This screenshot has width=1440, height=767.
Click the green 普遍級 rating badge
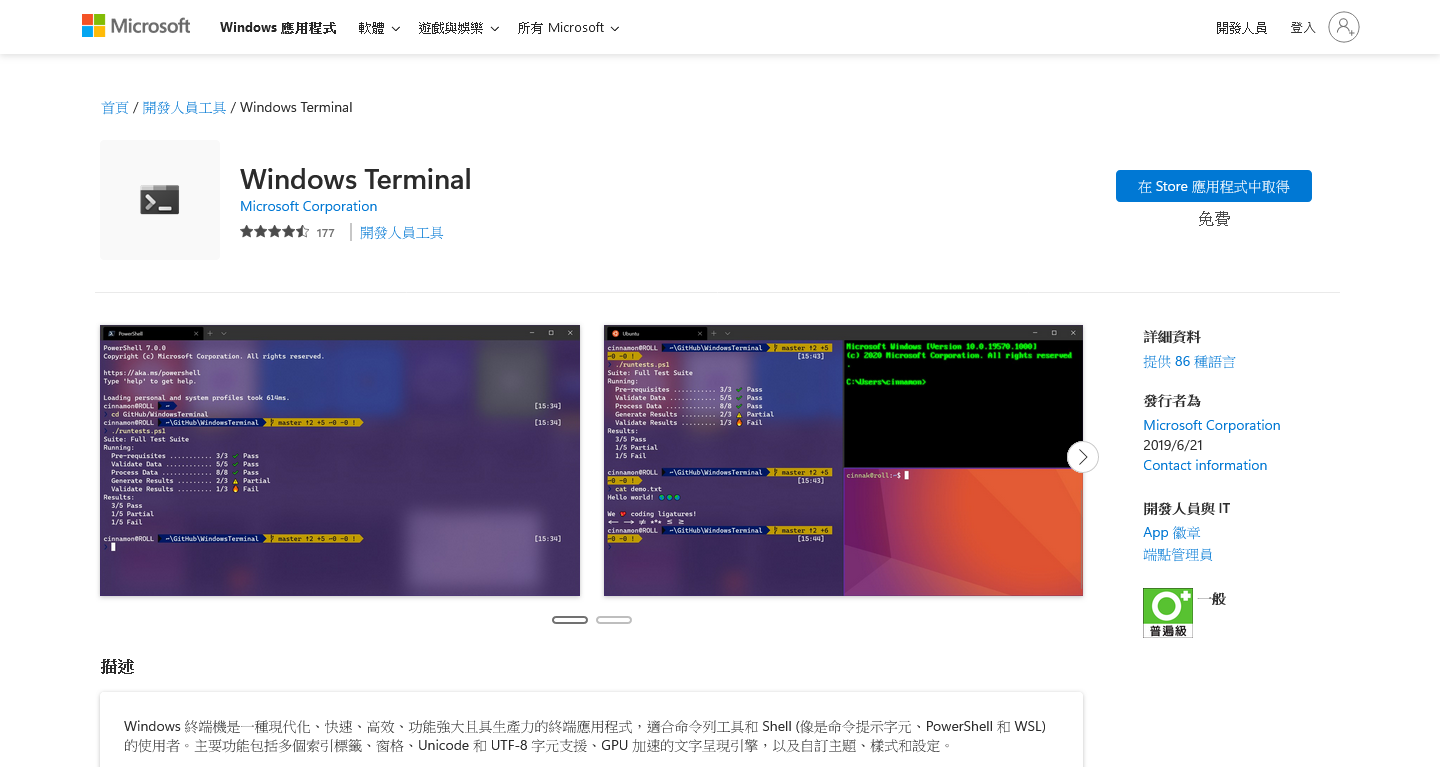pyautogui.click(x=1167, y=612)
